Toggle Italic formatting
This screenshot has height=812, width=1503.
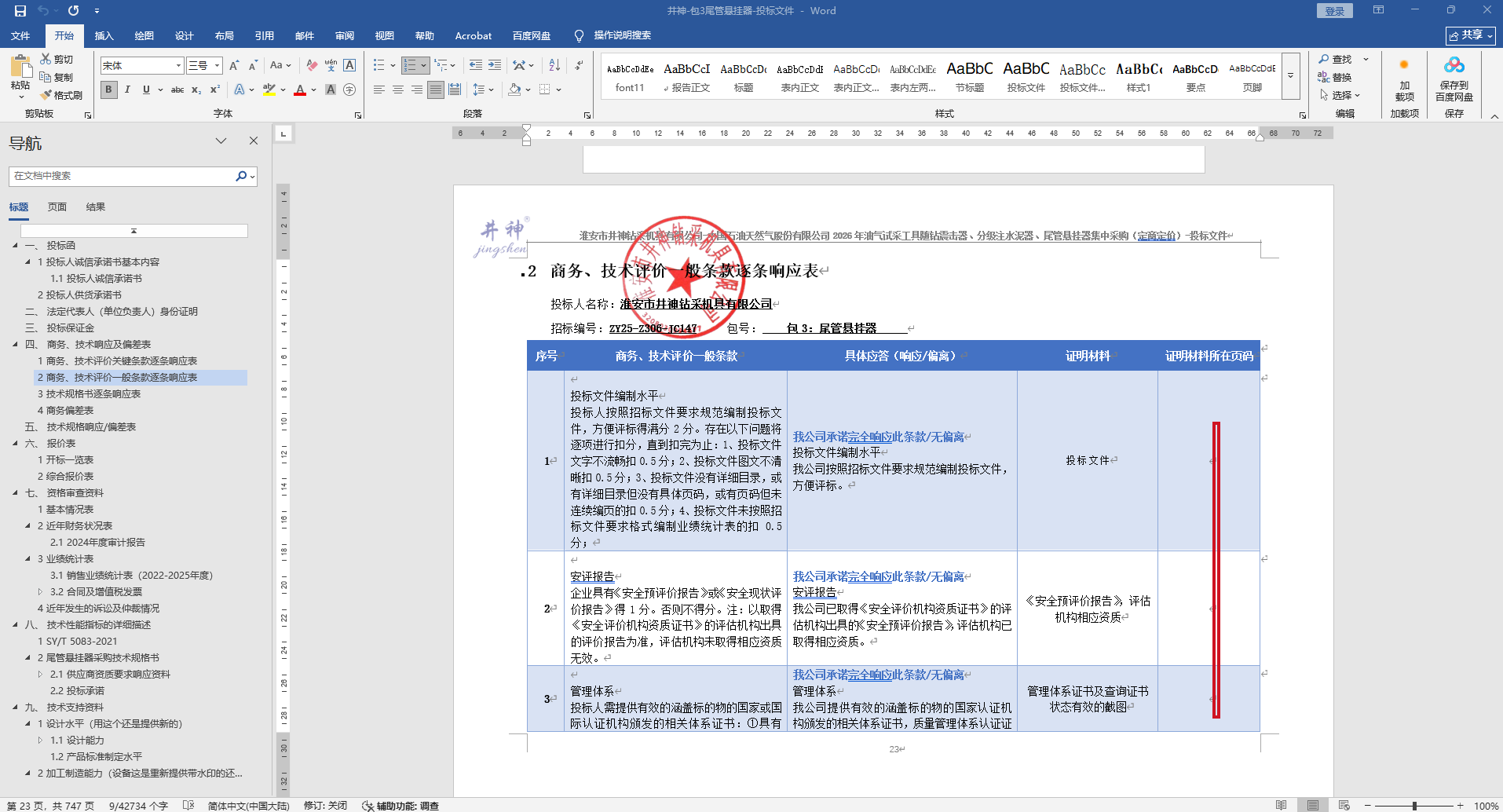(127, 90)
